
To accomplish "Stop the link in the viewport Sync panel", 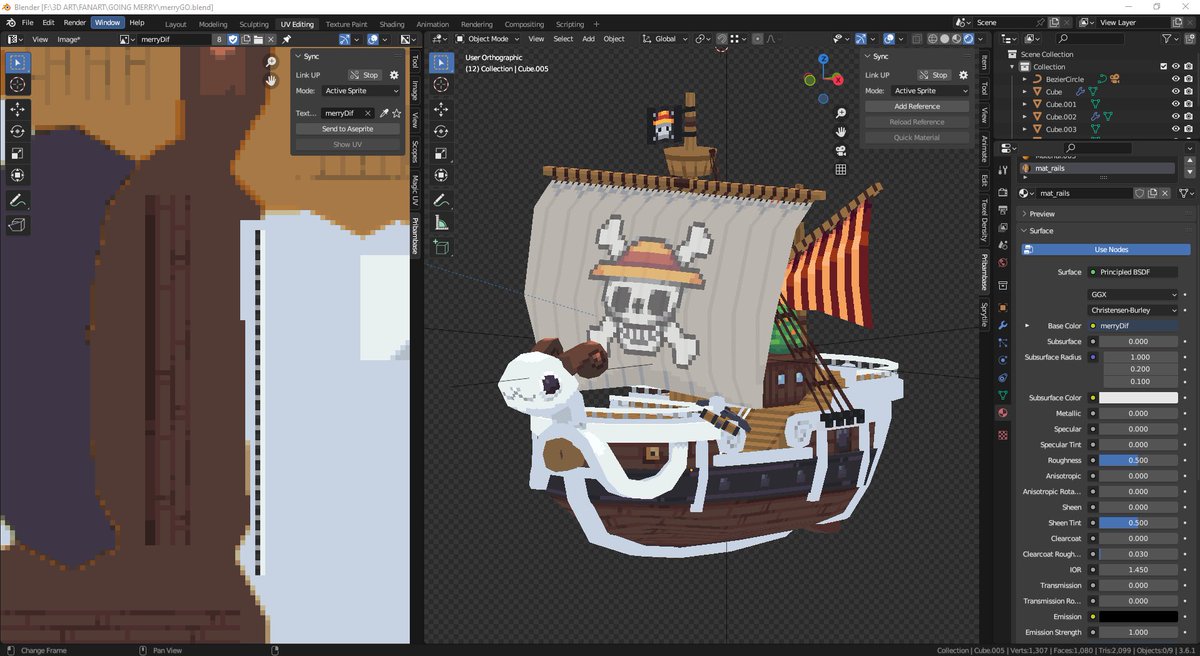I will point(934,75).
